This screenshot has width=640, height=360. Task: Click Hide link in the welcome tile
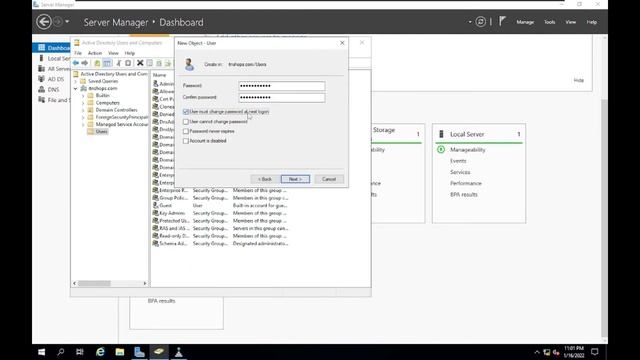578,80
